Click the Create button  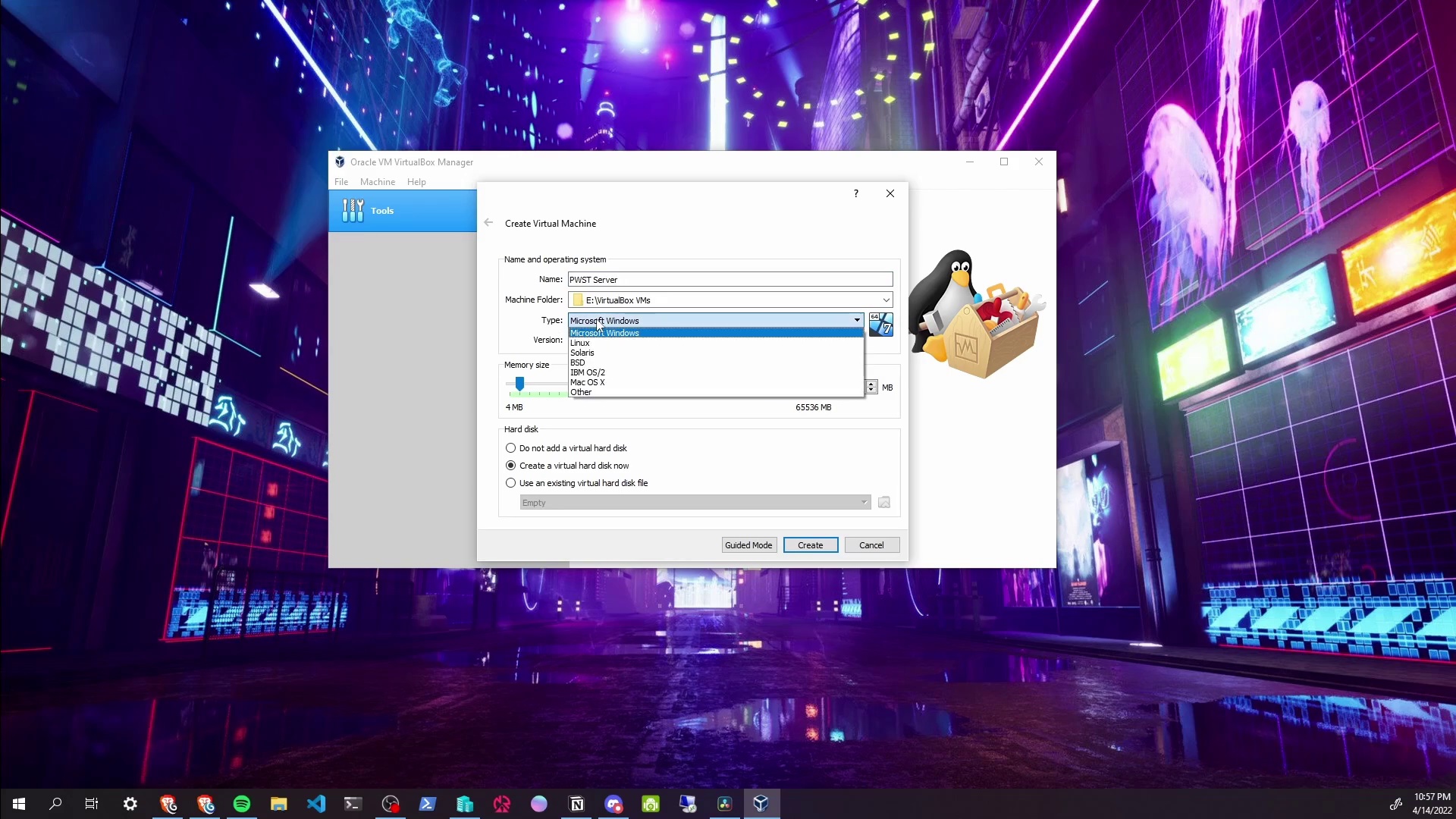(810, 545)
